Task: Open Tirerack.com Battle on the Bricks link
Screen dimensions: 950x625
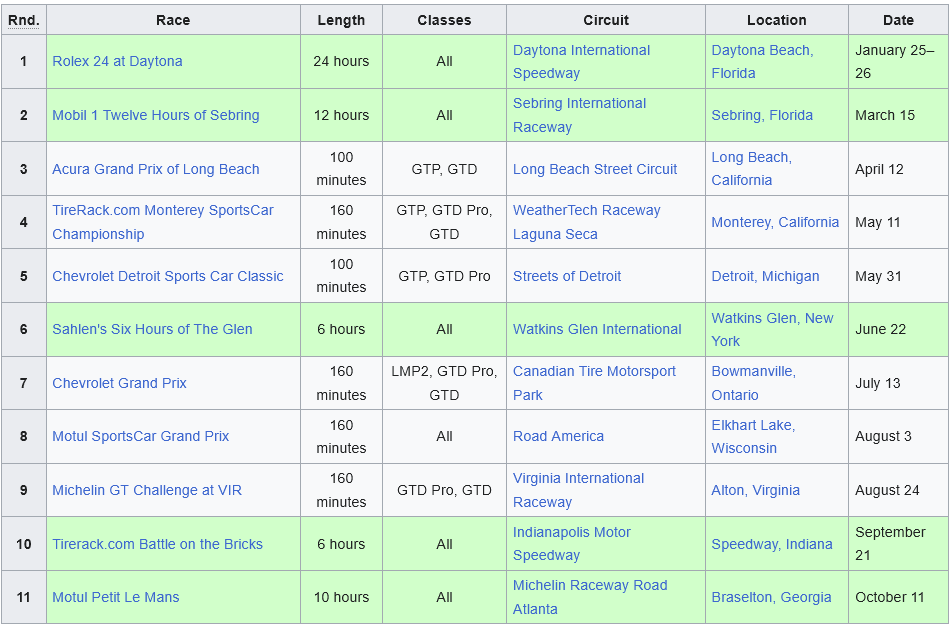Action: pos(158,544)
